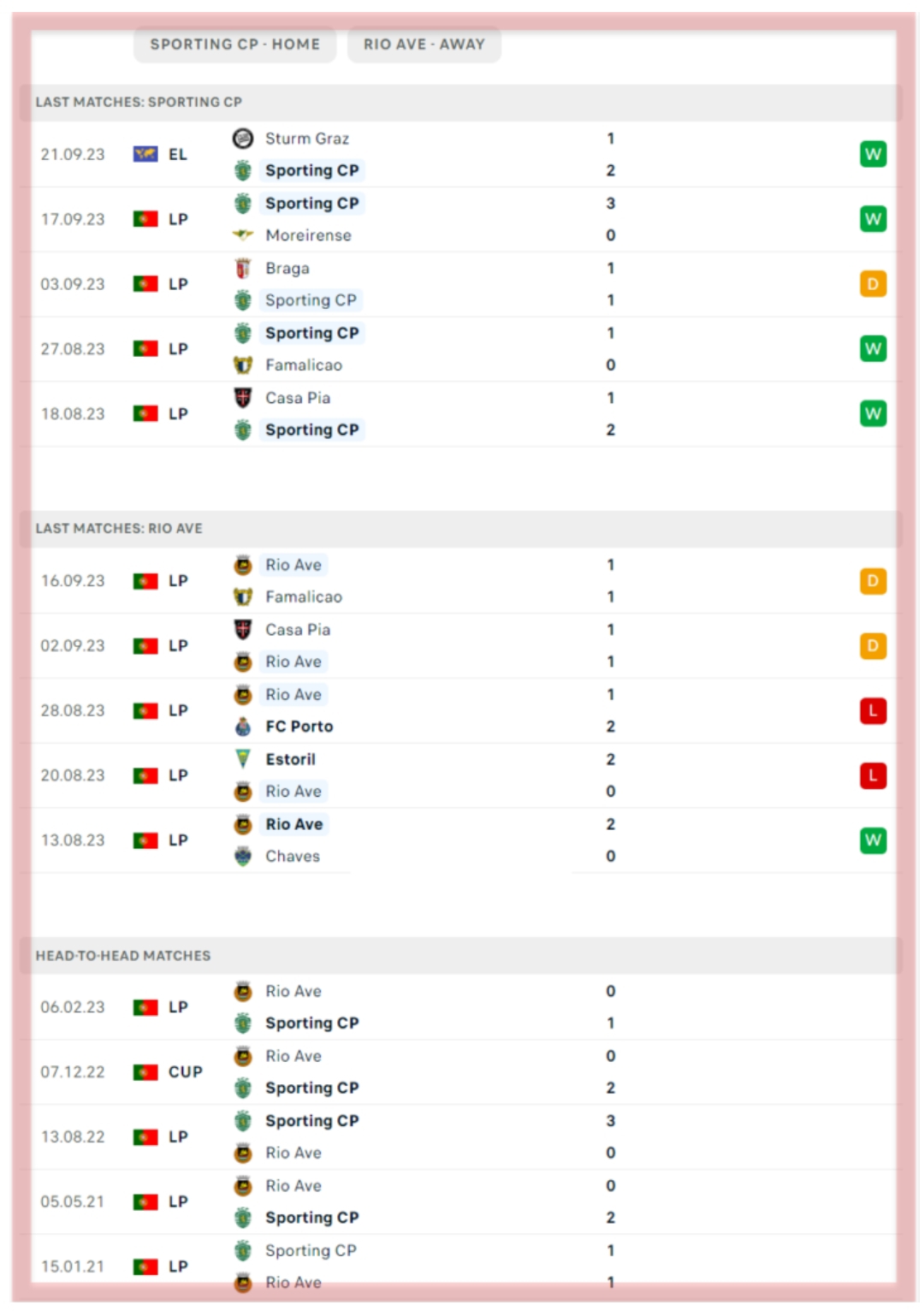Viewport: 924px width, 1311px height.
Task: Click the Estoril club crest icon
Action: [x=243, y=759]
